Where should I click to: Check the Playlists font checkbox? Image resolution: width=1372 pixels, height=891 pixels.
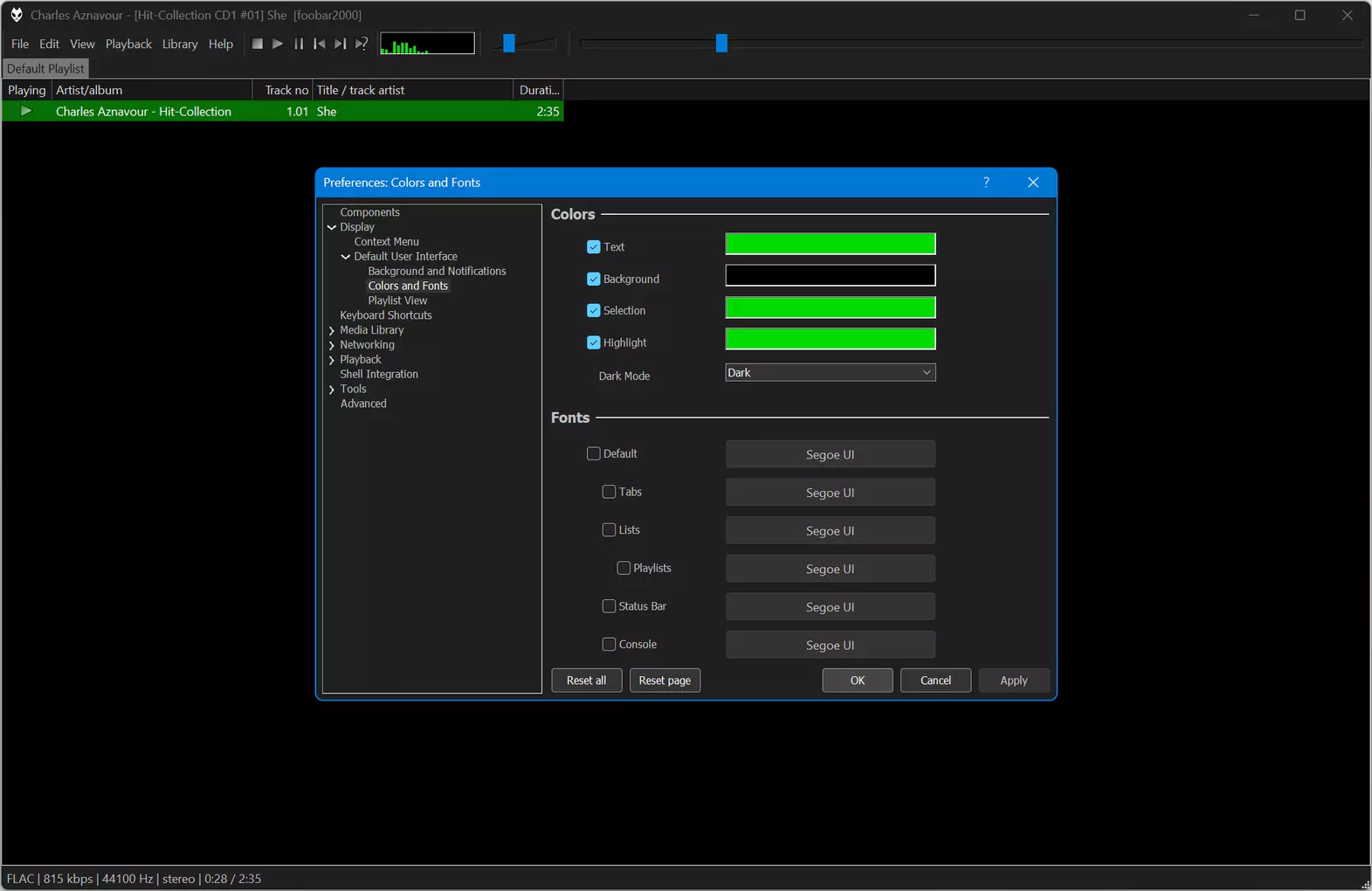(x=624, y=568)
